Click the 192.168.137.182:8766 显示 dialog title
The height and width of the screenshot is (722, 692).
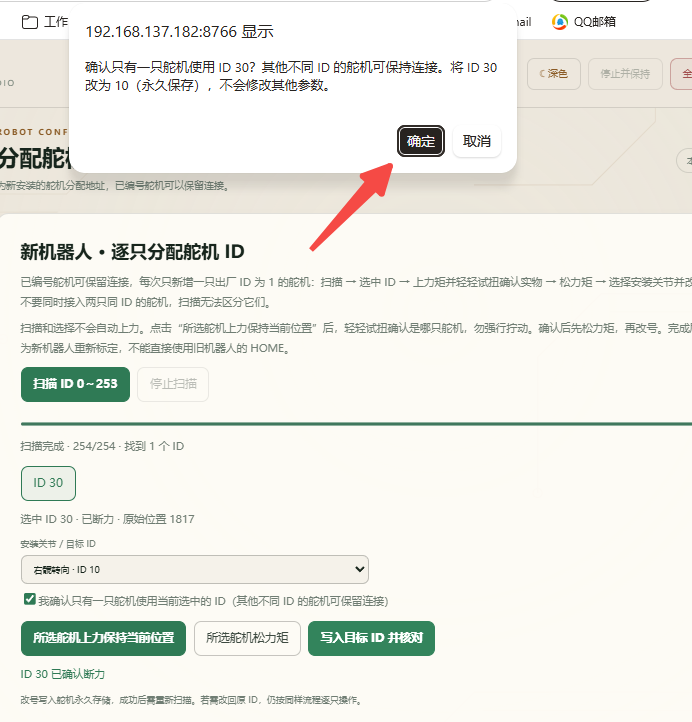coord(180,32)
